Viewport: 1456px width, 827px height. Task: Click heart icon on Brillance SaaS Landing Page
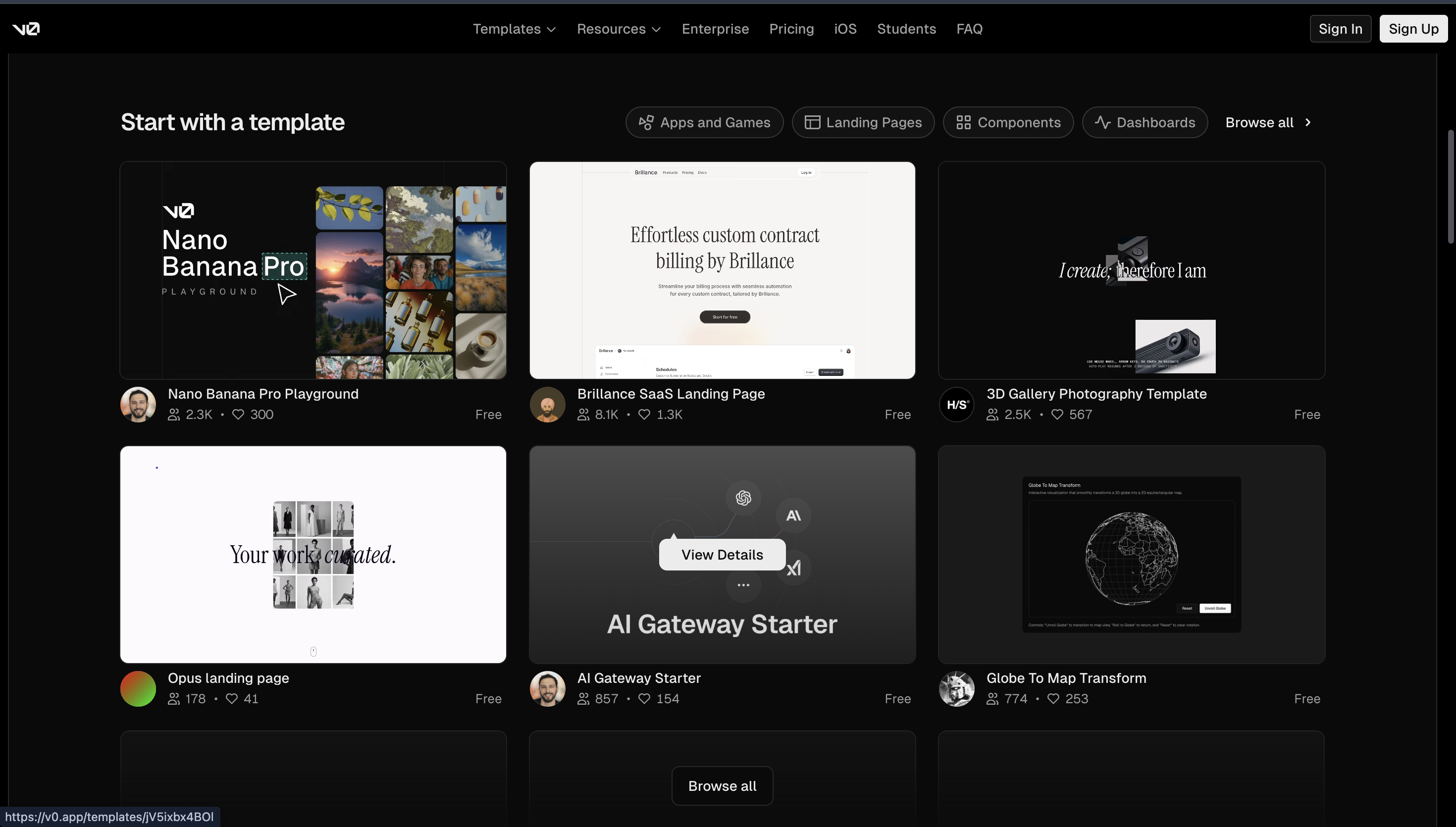644,414
